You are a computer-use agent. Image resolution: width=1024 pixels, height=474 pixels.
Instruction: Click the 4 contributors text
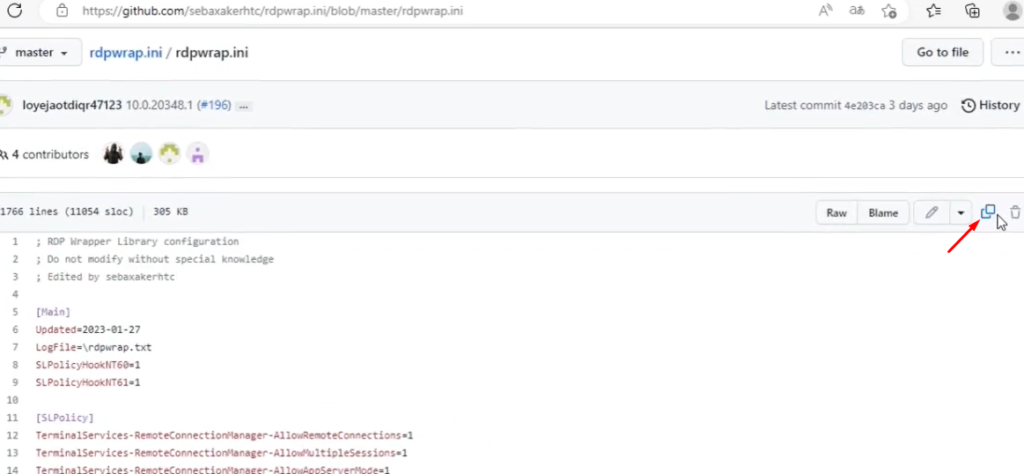pyautogui.click(x=50, y=155)
